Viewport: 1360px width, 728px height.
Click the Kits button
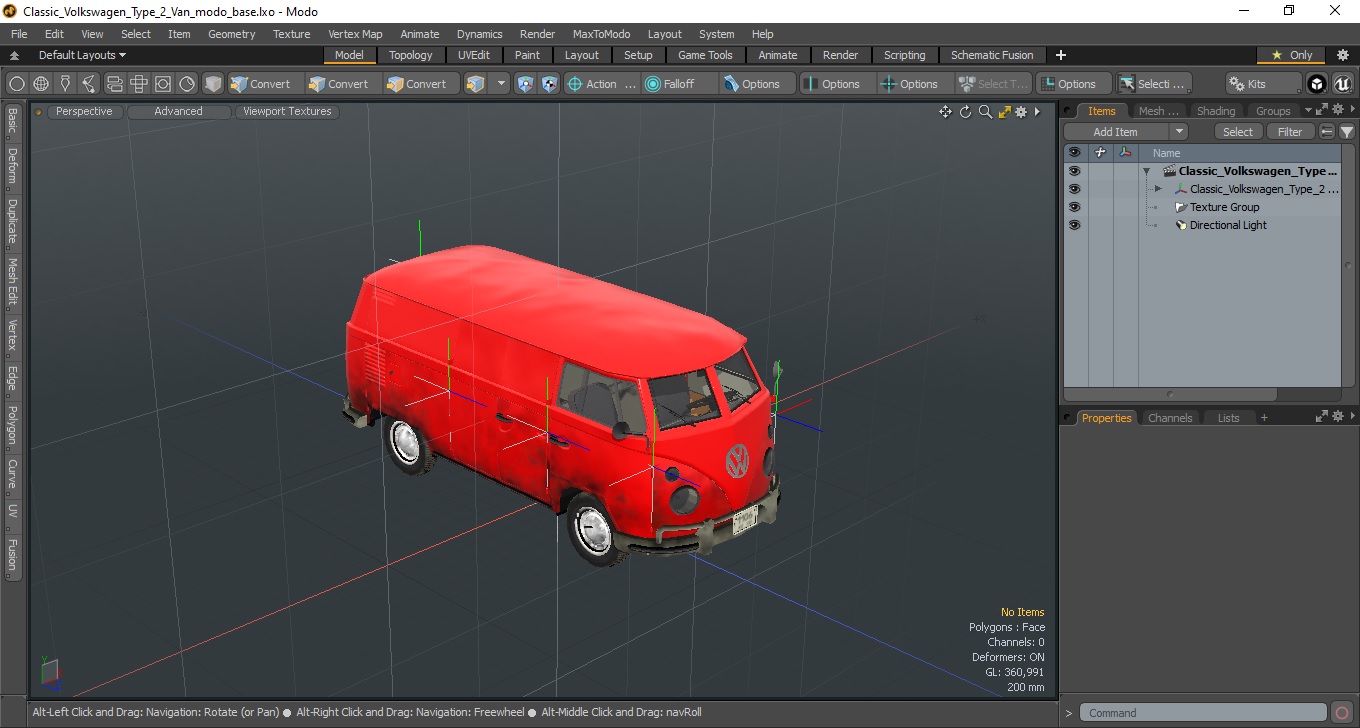[1264, 84]
